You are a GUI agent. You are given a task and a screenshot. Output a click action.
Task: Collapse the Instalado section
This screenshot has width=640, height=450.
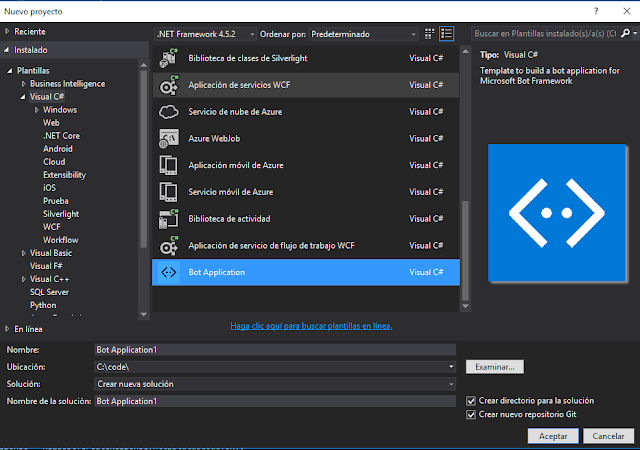click(7, 50)
